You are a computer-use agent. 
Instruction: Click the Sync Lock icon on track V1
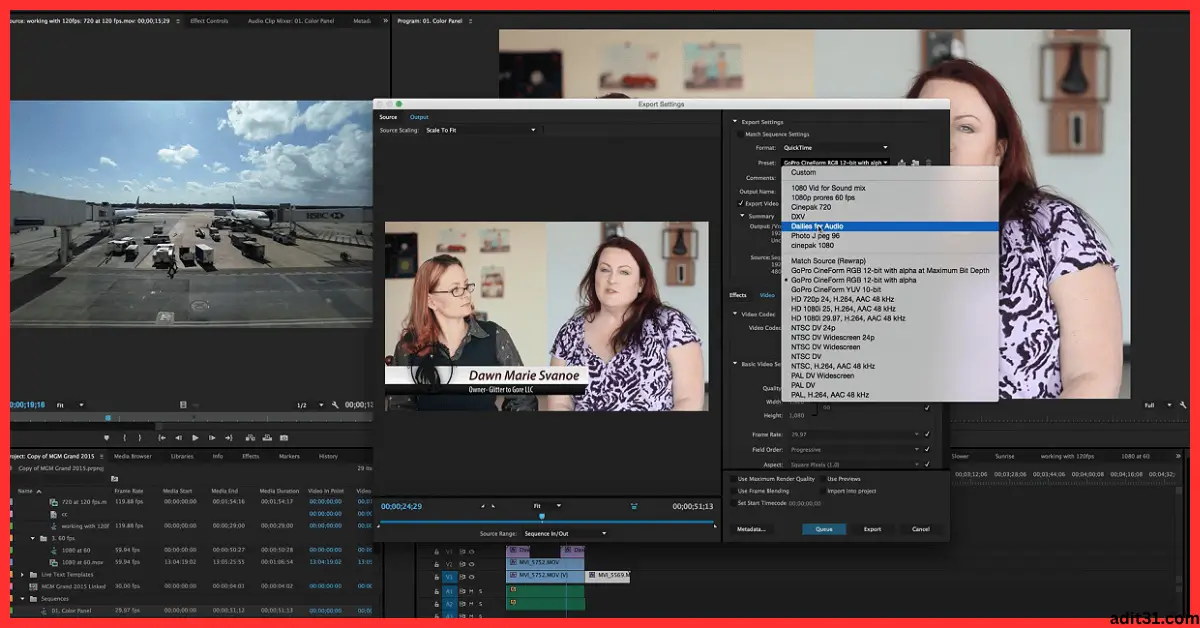click(x=463, y=577)
